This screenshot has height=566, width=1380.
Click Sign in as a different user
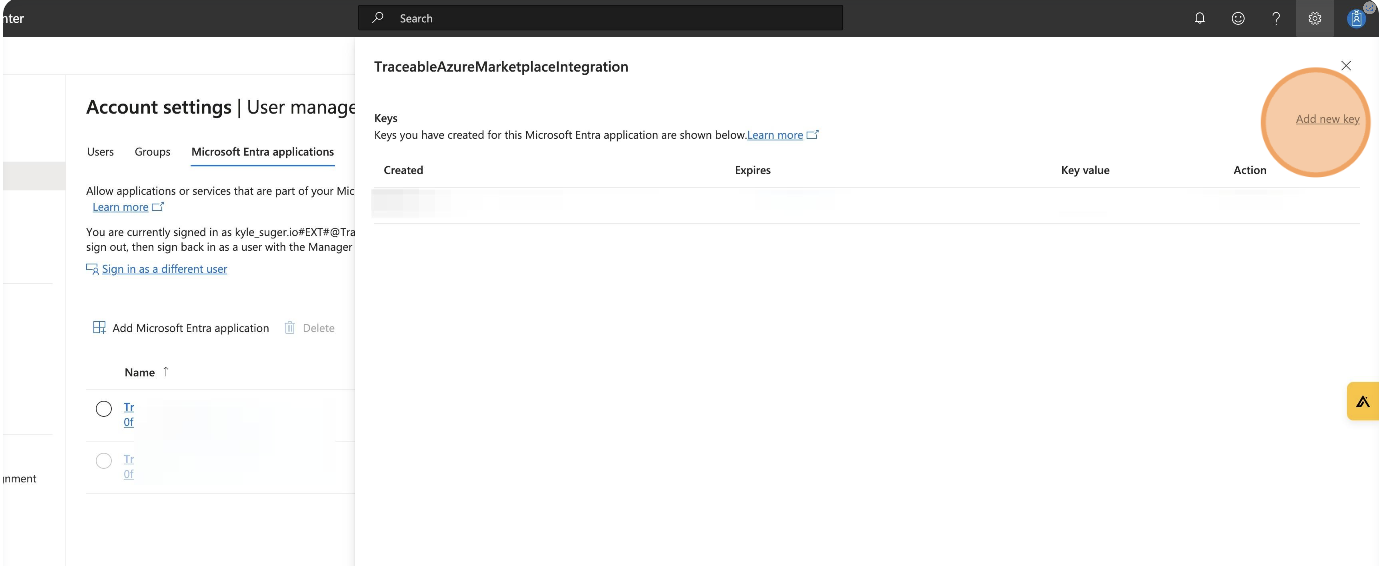point(164,269)
